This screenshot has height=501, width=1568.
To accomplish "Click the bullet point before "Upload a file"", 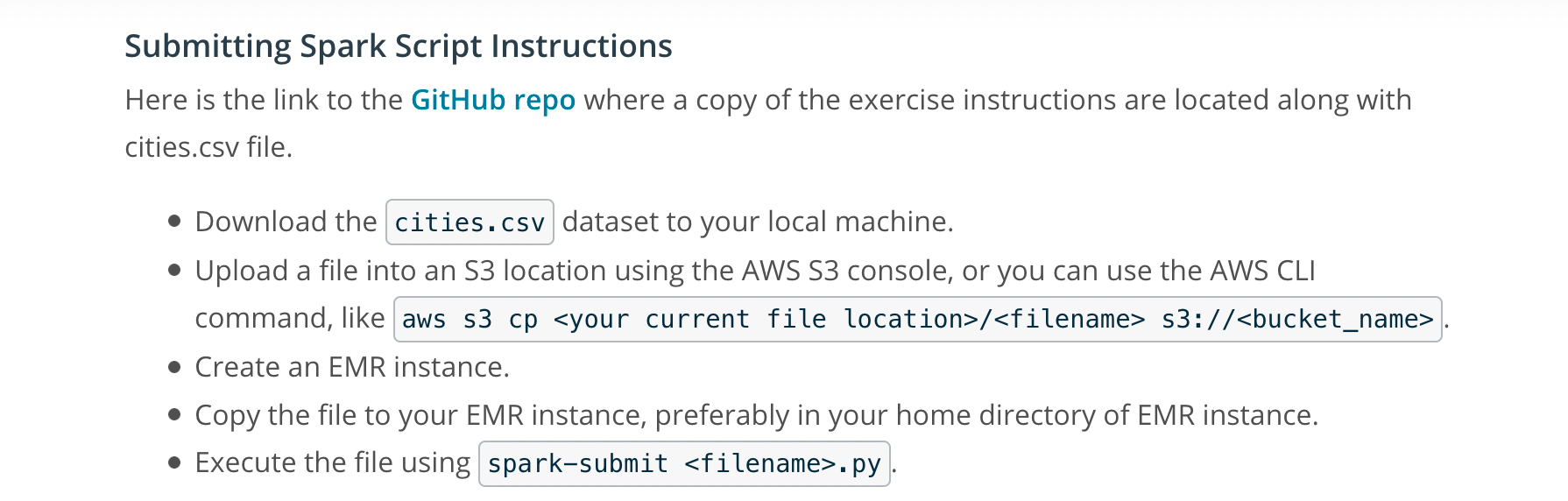I will (174, 270).
